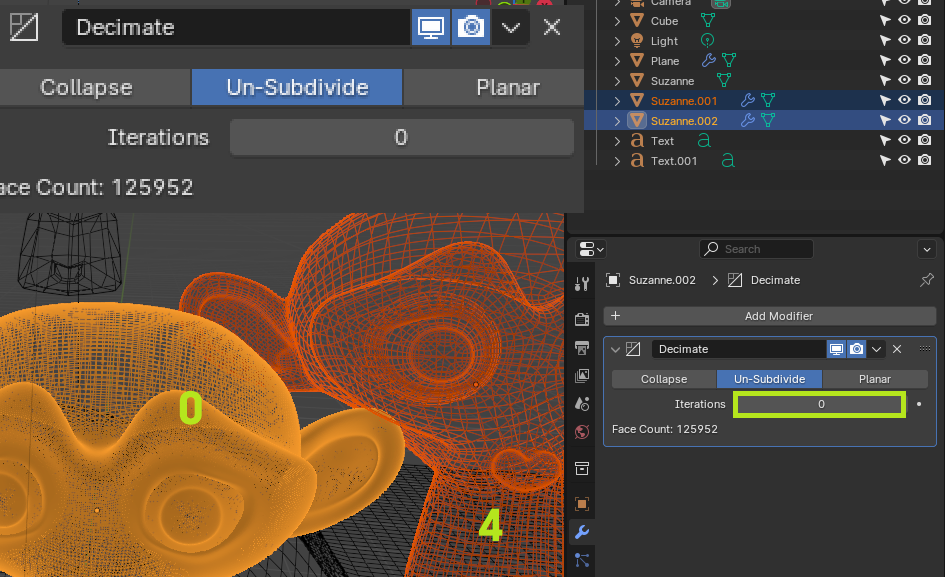945x577 pixels.
Task: Open the properties editor type dropdown
Action: [590, 248]
